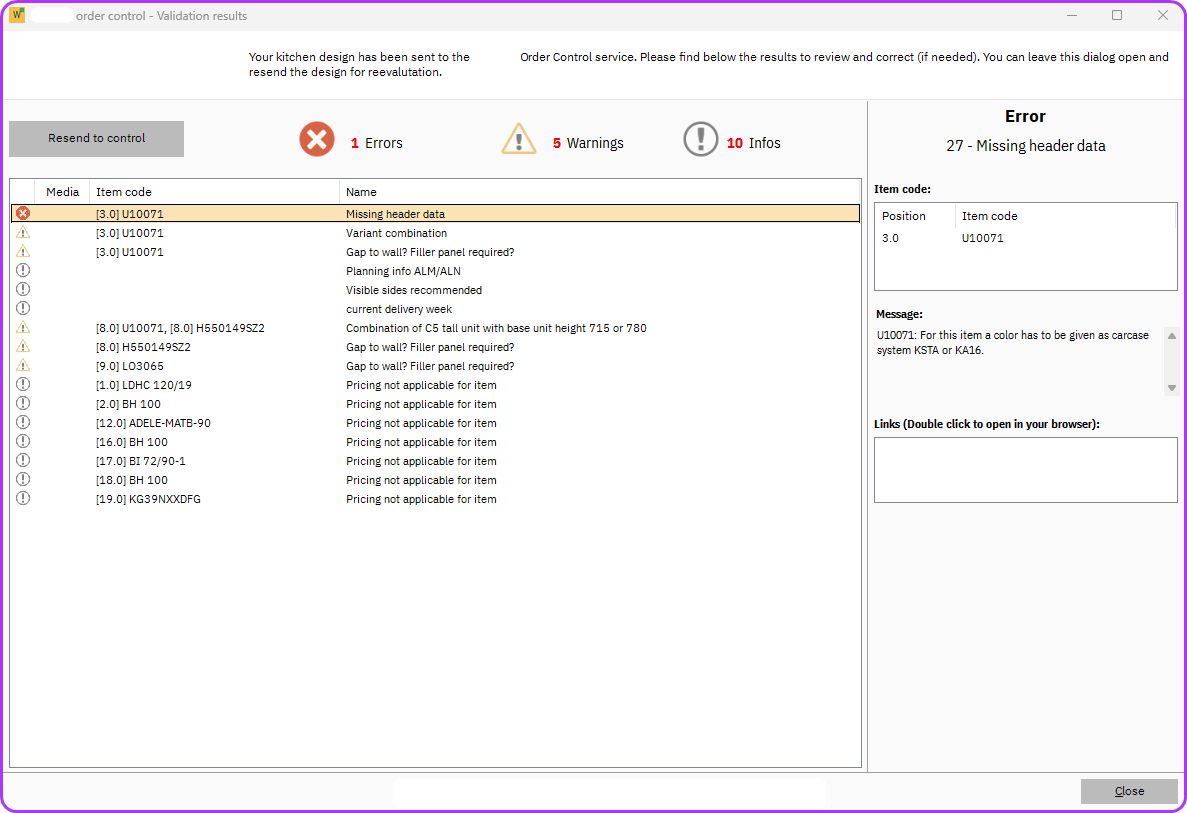Sort list by Item code column header
Screen dimensions: 1187x813
click(x=124, y=192)
